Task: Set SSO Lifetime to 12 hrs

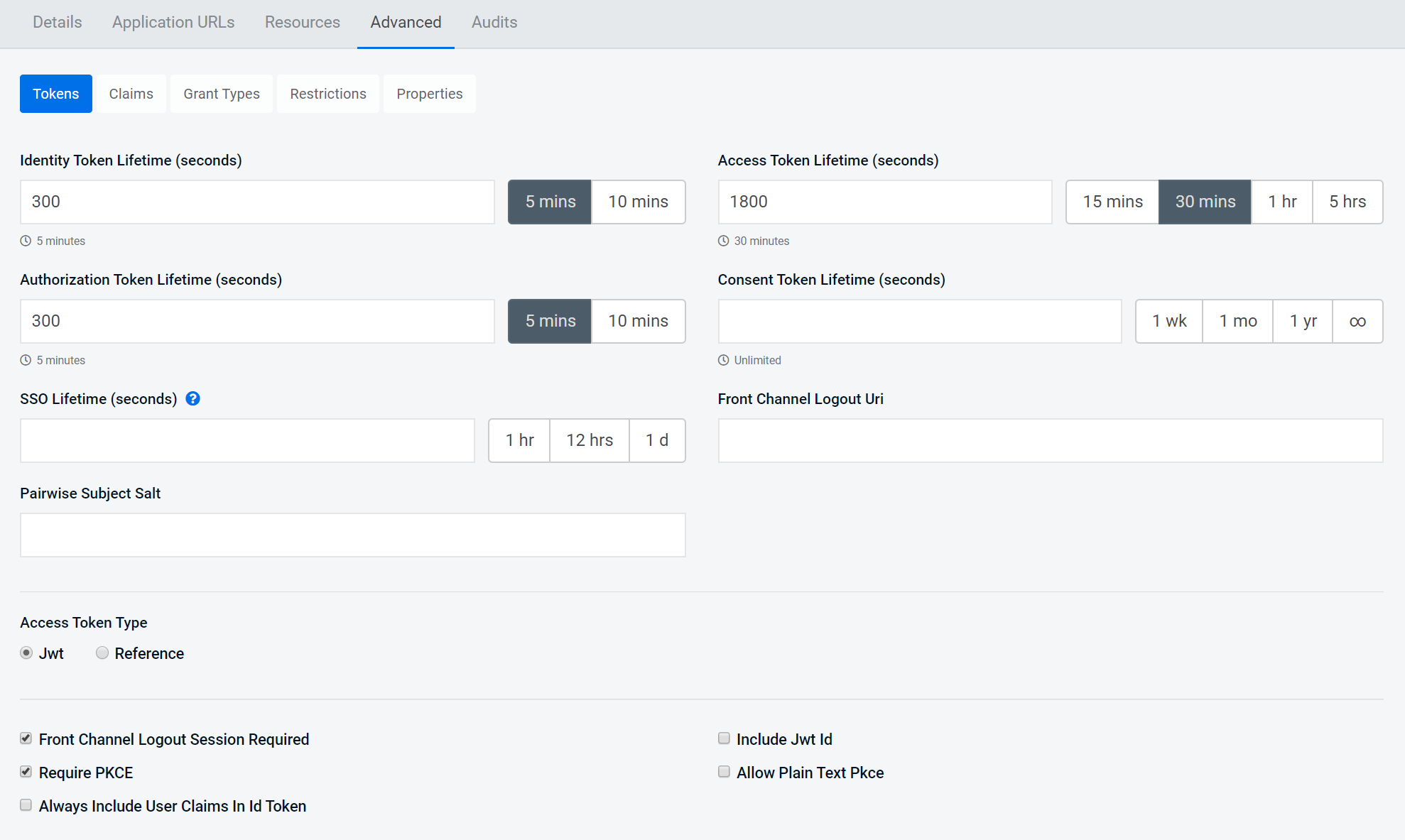Action: [x=589, y=440]
